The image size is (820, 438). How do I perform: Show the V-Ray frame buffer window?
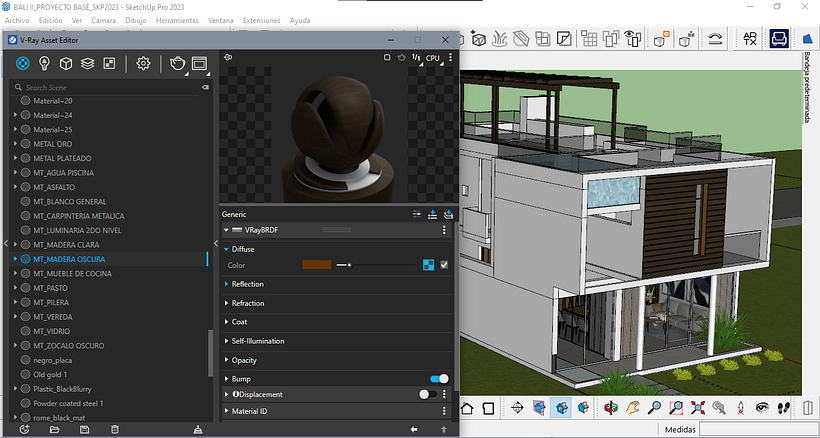click(199, 63)
